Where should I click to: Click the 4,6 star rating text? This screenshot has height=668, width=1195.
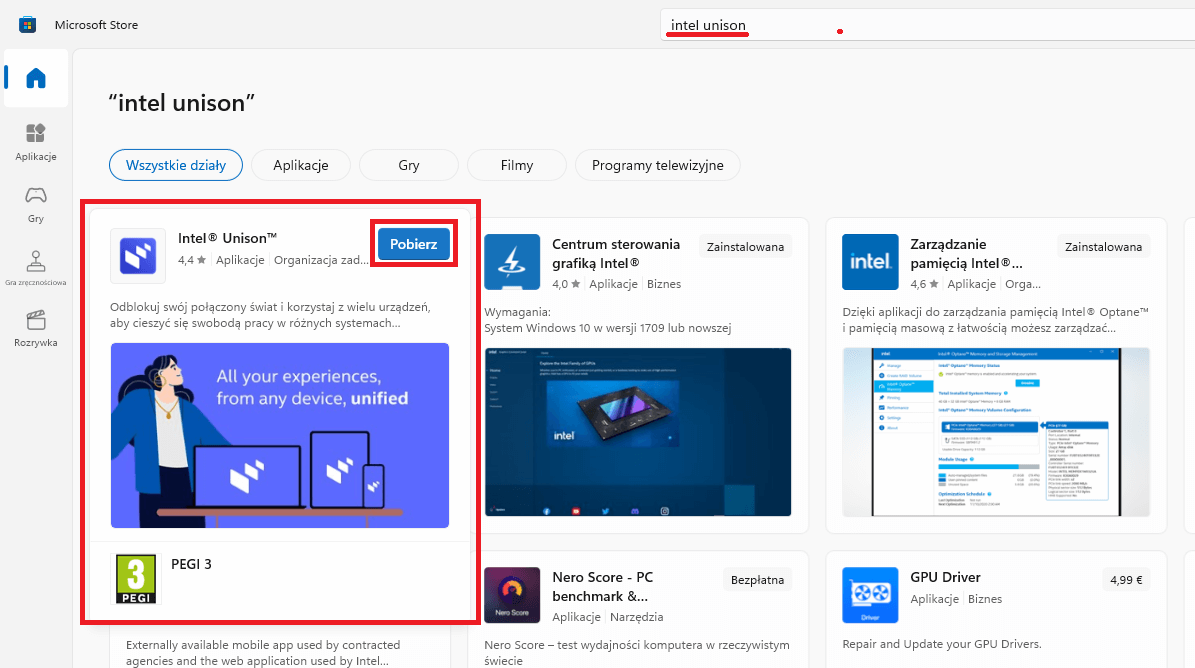pyautogui.click(x=924, y=283)
